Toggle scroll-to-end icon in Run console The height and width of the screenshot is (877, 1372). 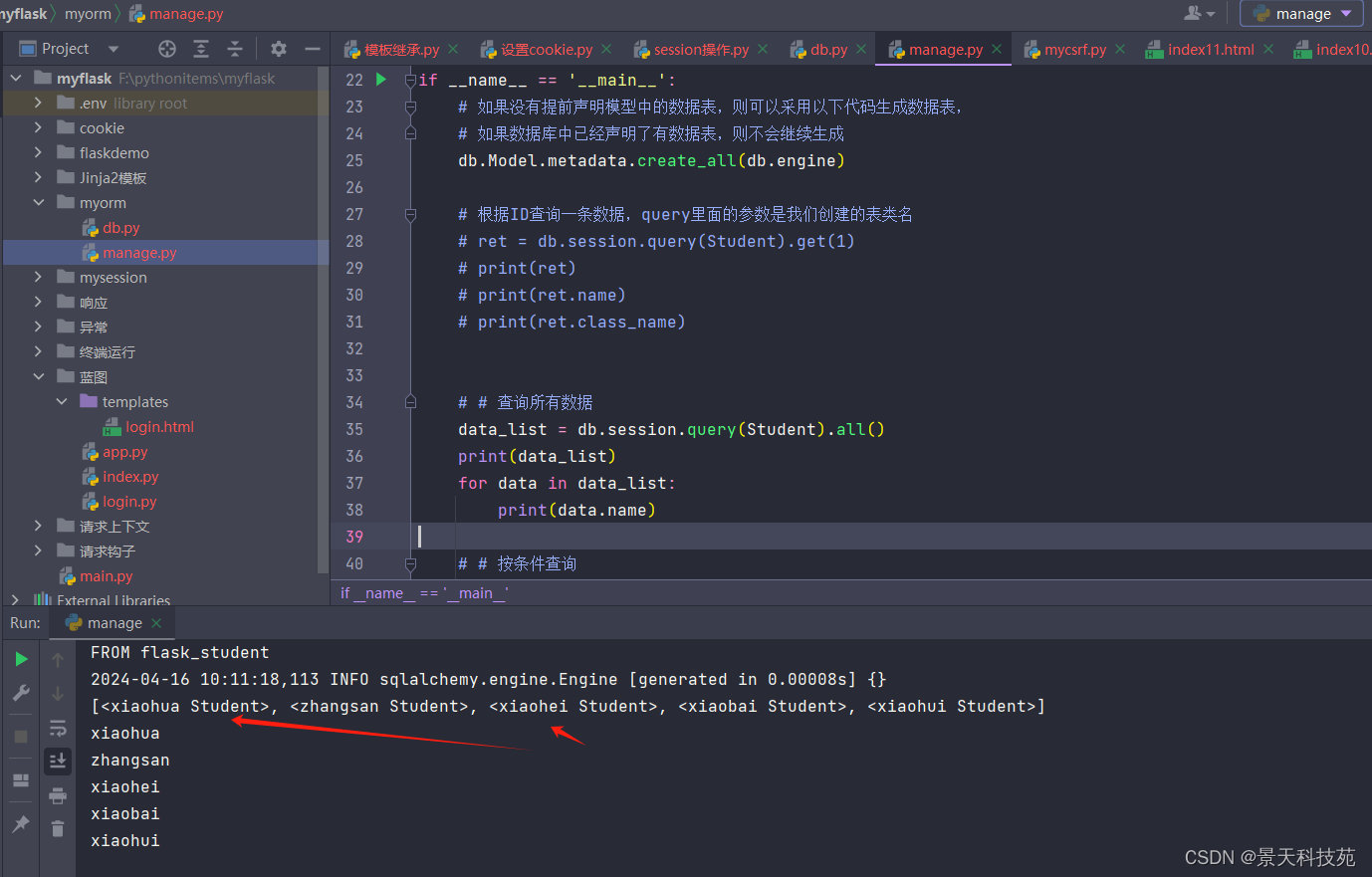point(58,762)
